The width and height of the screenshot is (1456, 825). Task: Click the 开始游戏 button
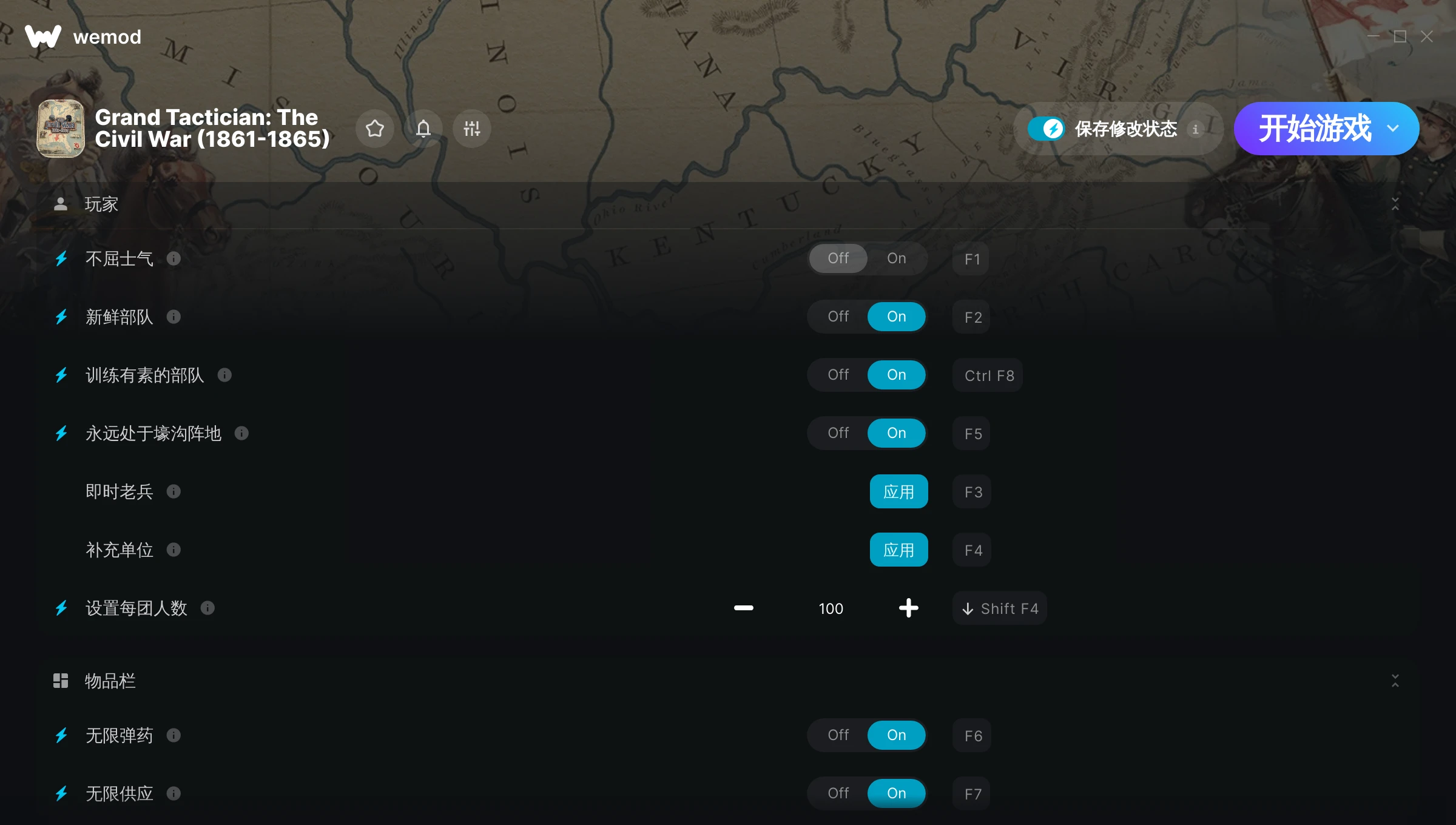(x=1314, y=129)
